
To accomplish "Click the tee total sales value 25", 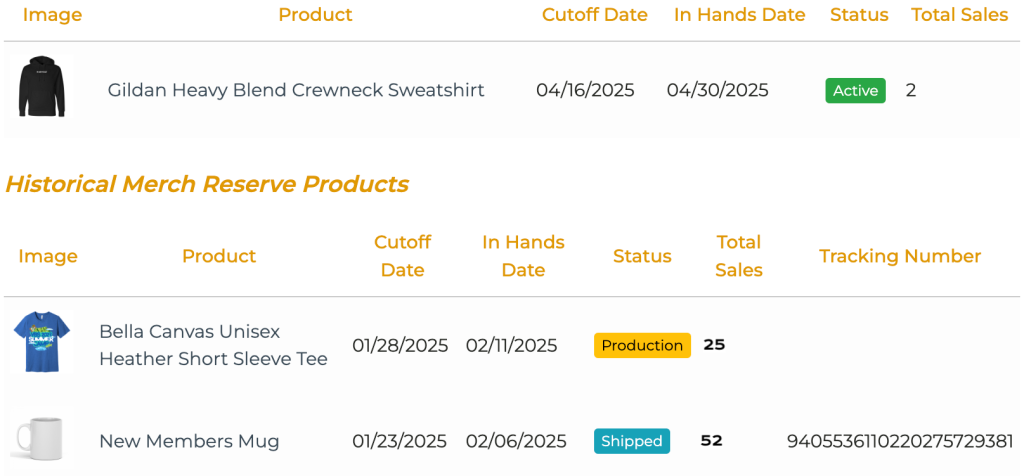I will click(714, 345).
